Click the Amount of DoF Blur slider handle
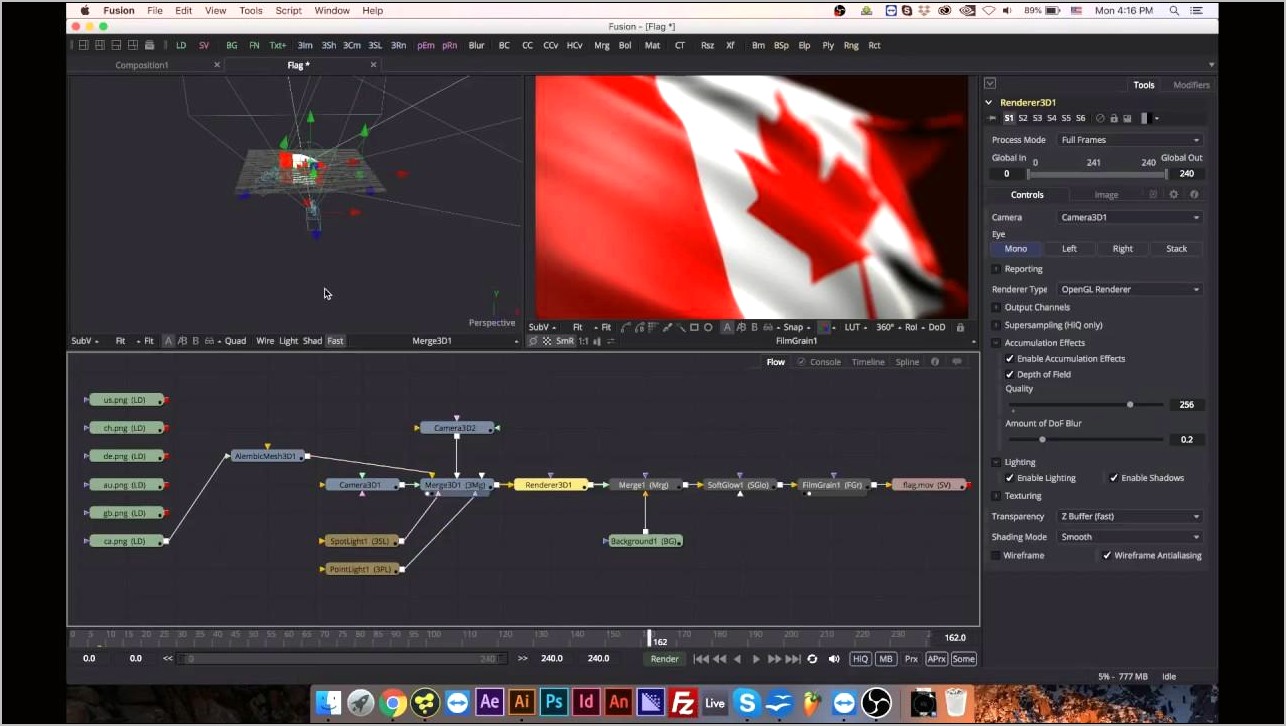Image resolution: width=1286 pixels, height=726 pixels. point(1042,439)
